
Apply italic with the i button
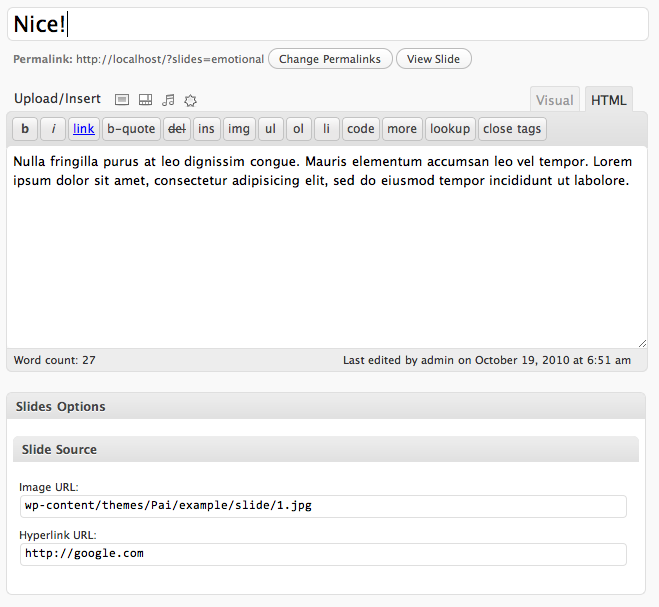click(53, 129)
